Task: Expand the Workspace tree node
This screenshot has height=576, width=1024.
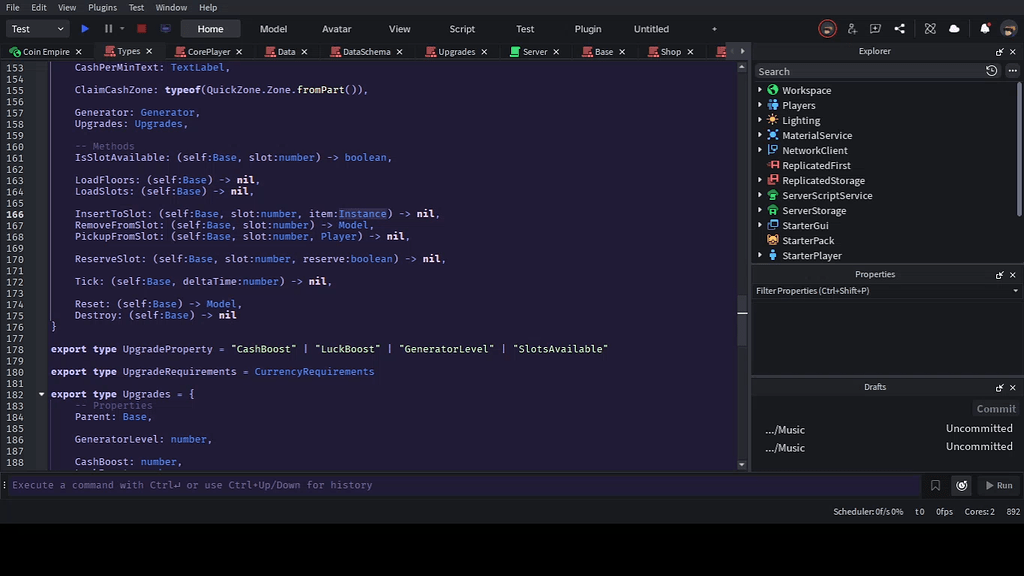Action: 760,90
